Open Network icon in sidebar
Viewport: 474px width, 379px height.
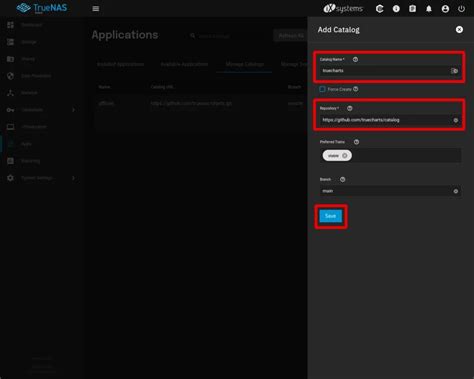[x=10, y=93]
